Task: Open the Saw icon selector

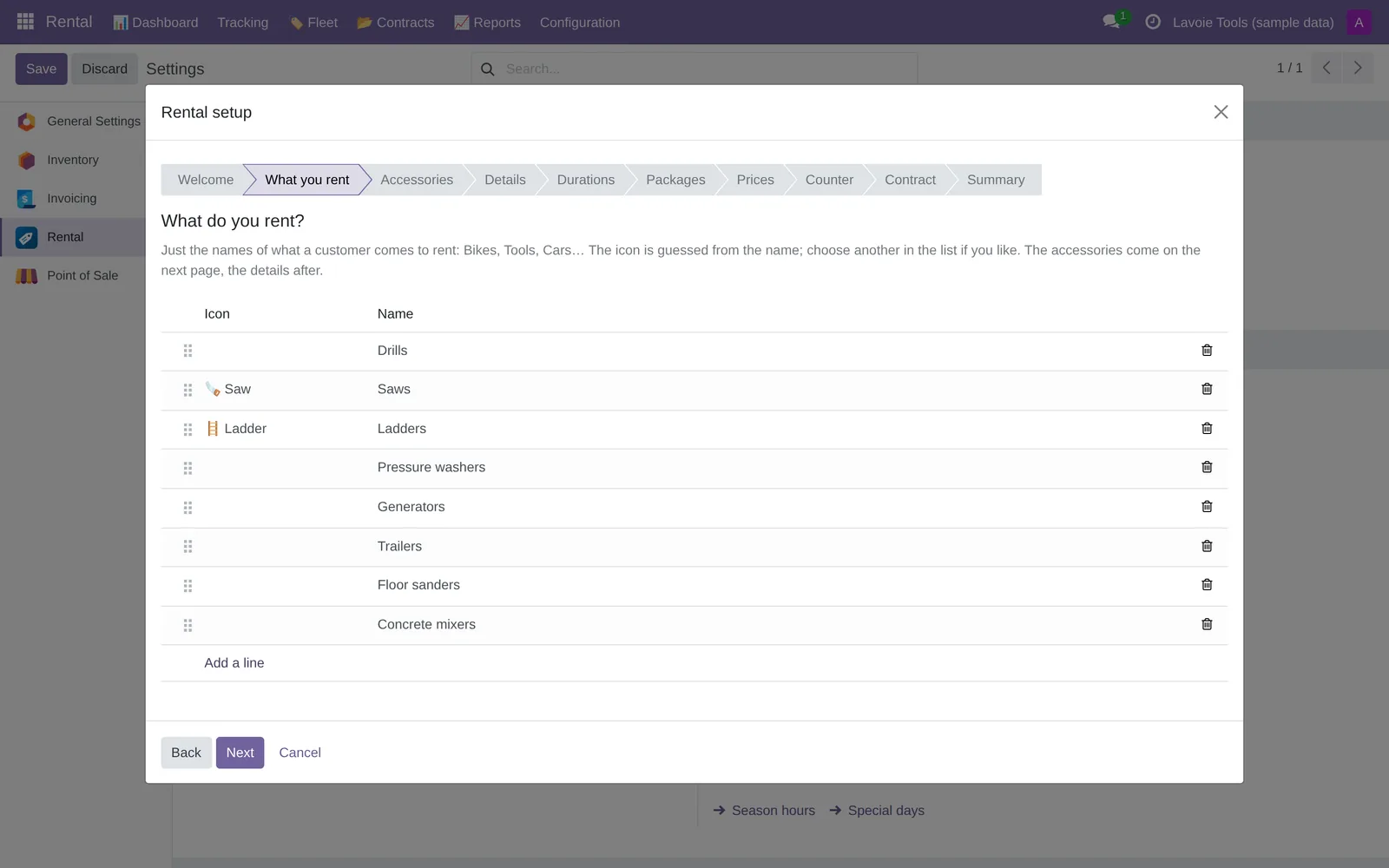Action: [x=282, y=390]
